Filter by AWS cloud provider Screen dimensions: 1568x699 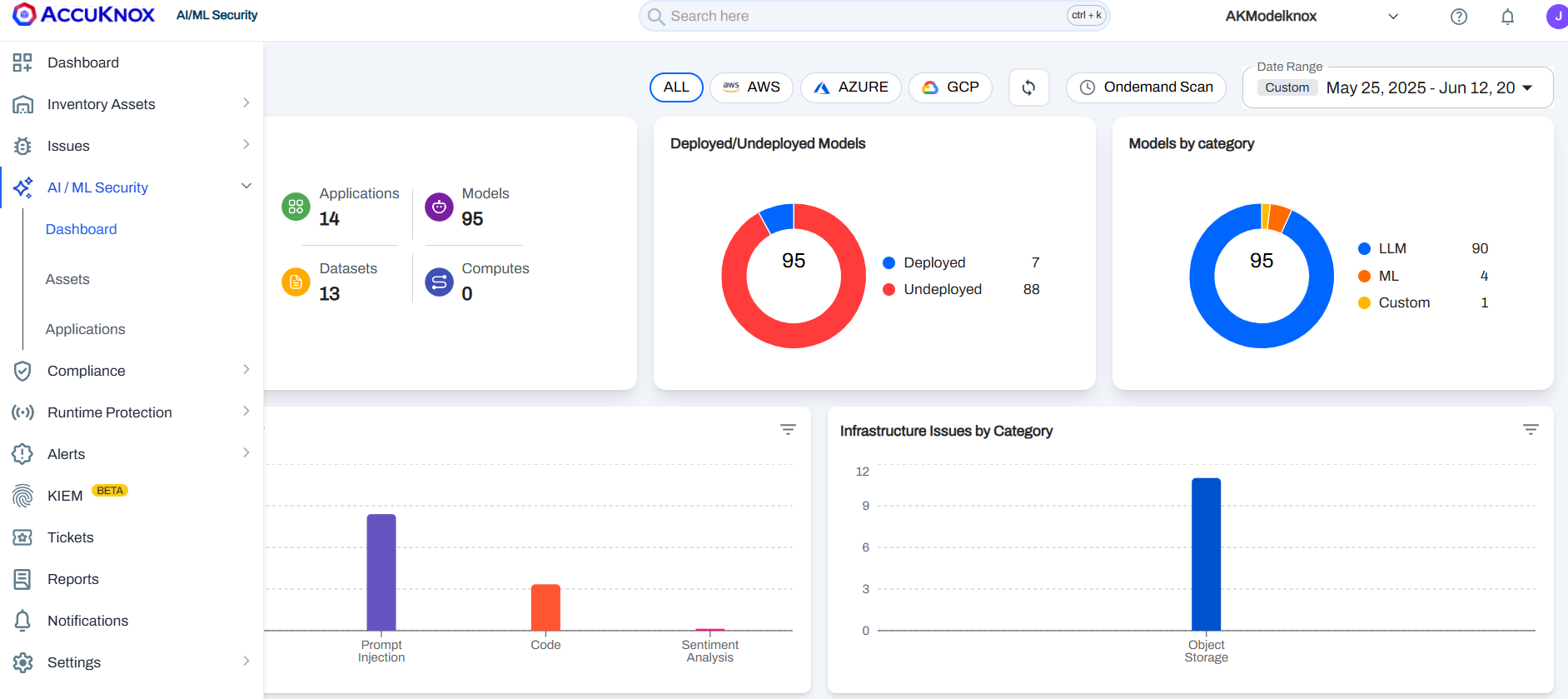[x=751, y=87]
